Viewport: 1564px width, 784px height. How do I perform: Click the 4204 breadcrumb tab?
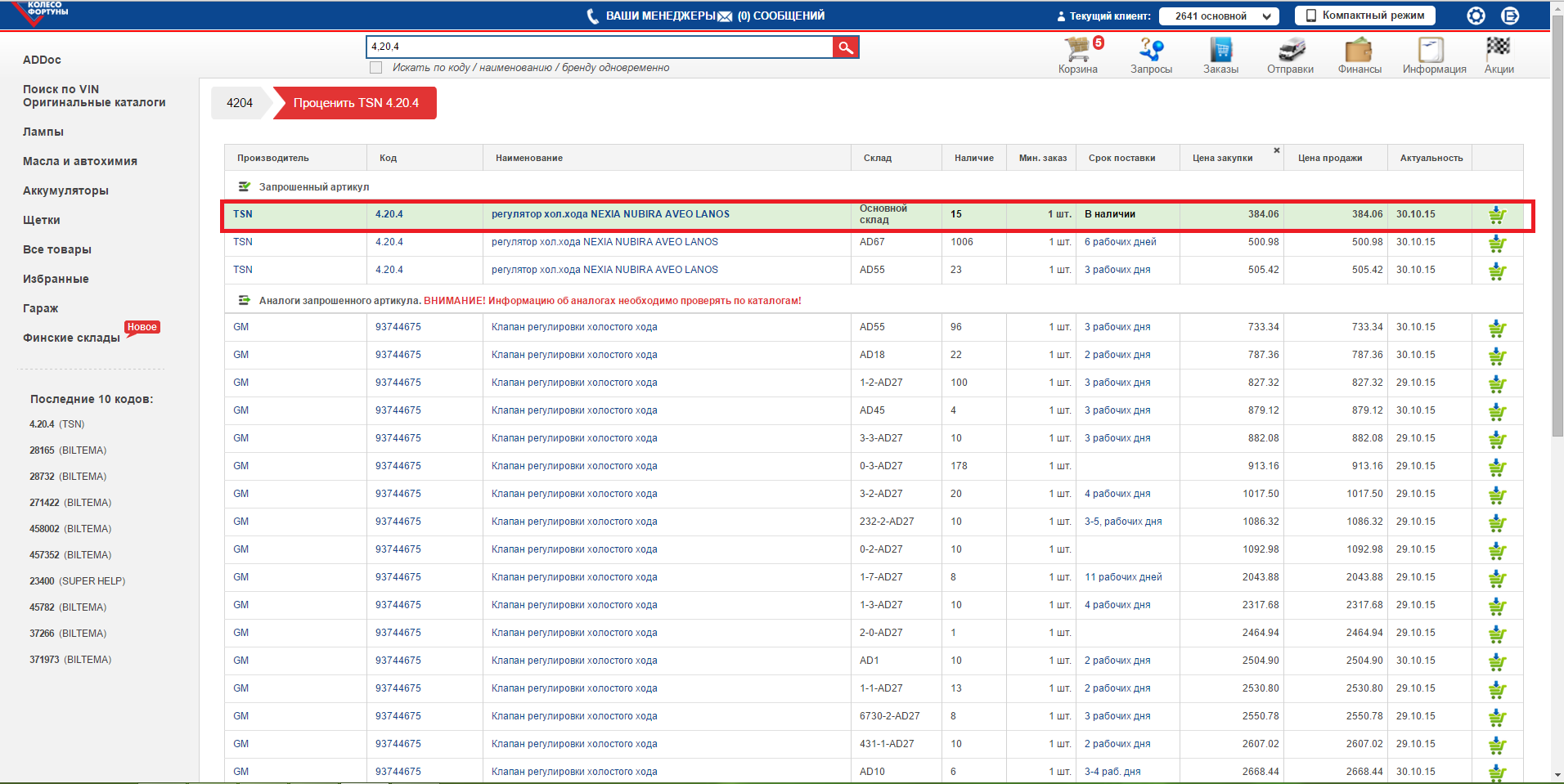tap(240, 103)
